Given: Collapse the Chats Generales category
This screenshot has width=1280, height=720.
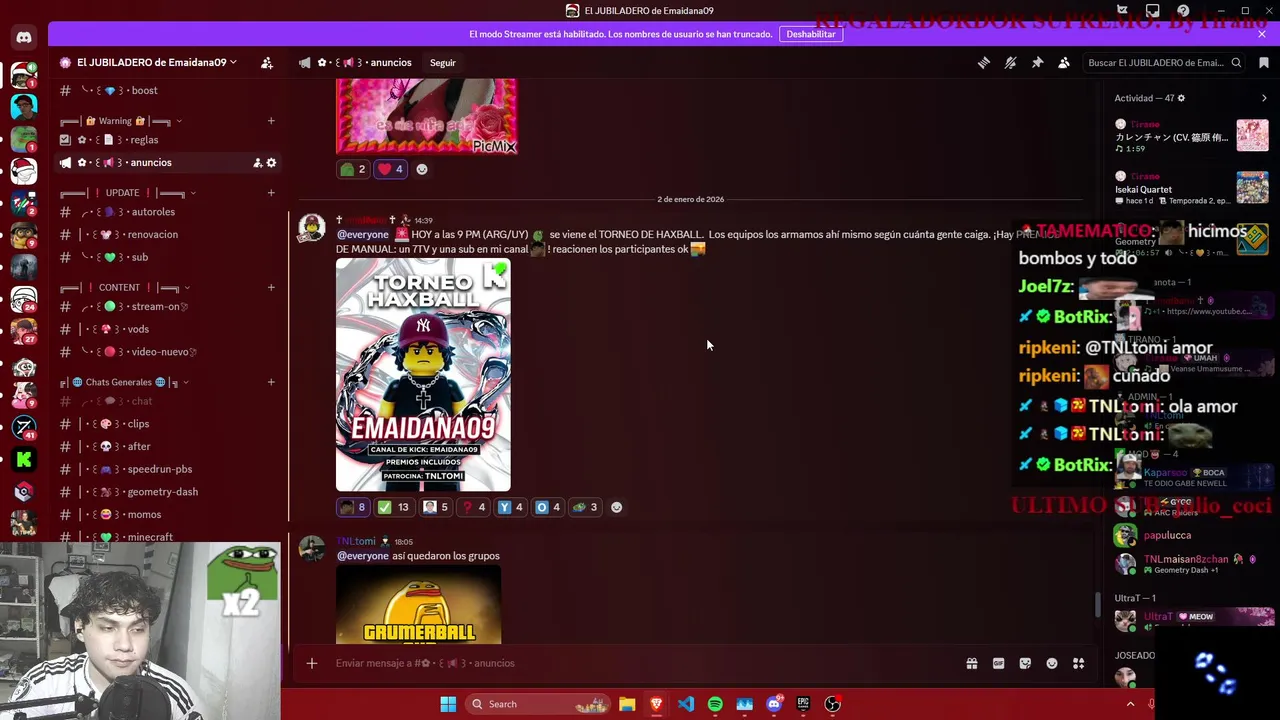Looking at the screenshot, I should [125, 382].
